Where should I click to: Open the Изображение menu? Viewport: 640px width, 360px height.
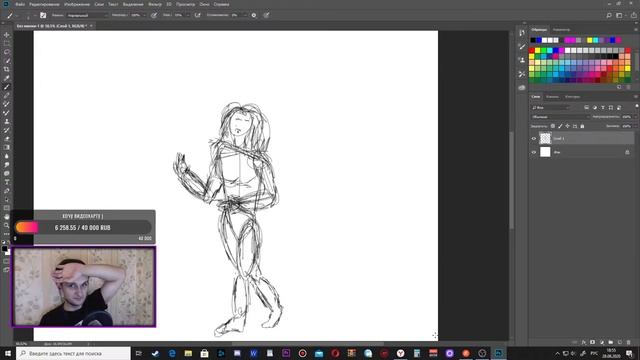pyautogui.click(x=77, y=4)
